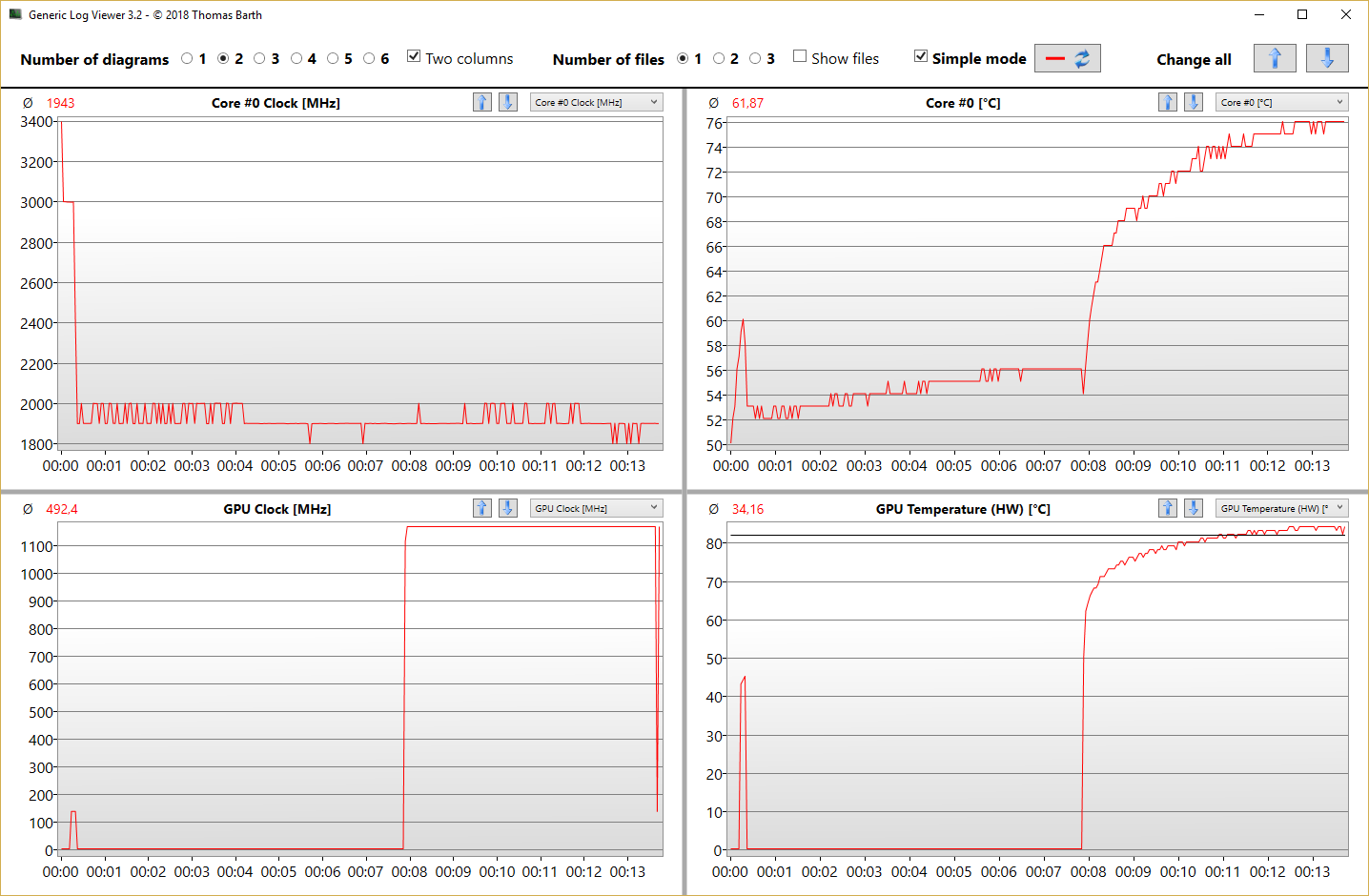Viewport: 1369px width, 896px height.
Task: Toggle the Two columns checkbox
Action: point(414,56)
